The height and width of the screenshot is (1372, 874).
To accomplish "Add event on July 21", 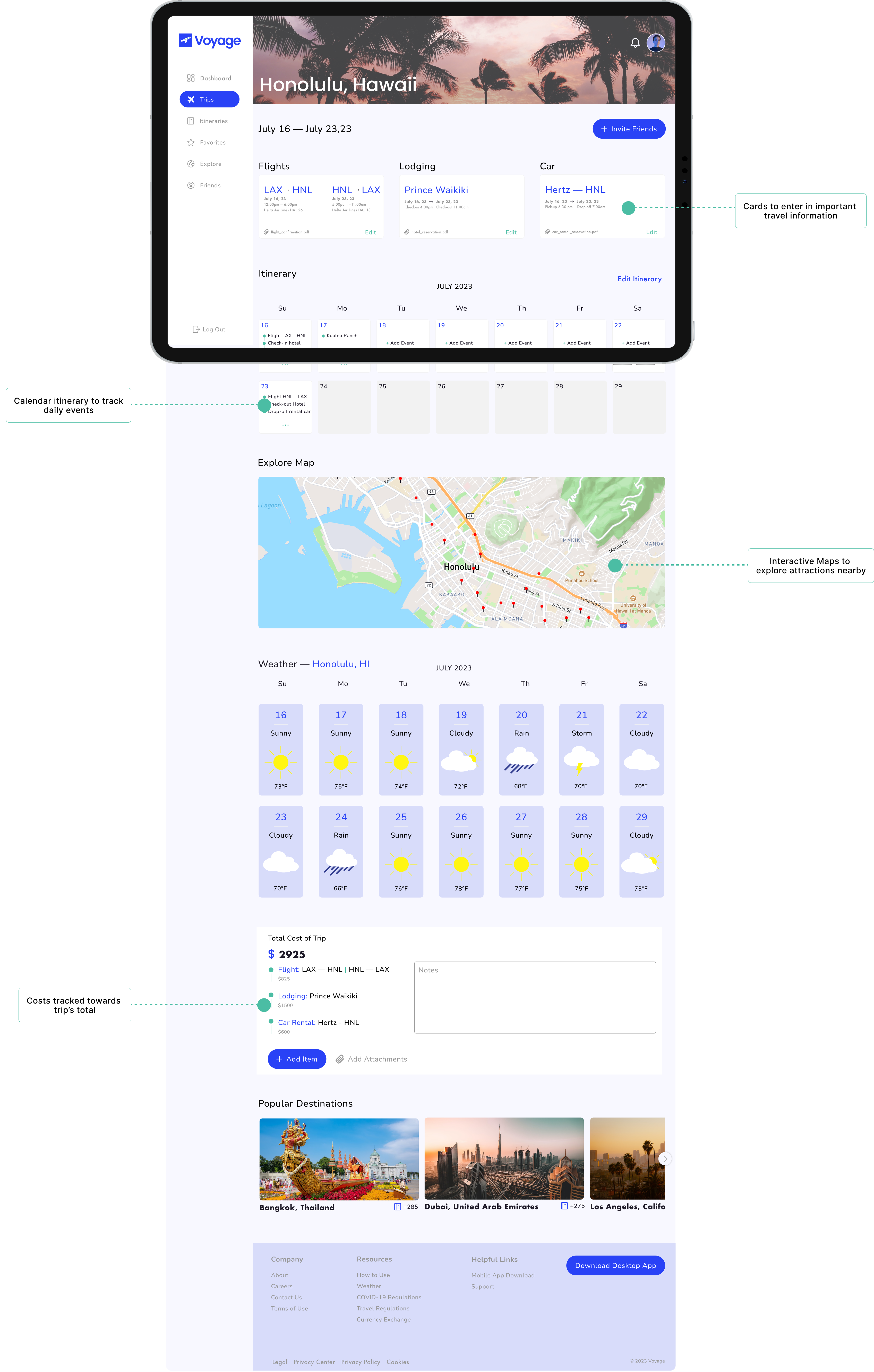I will 577,343.
